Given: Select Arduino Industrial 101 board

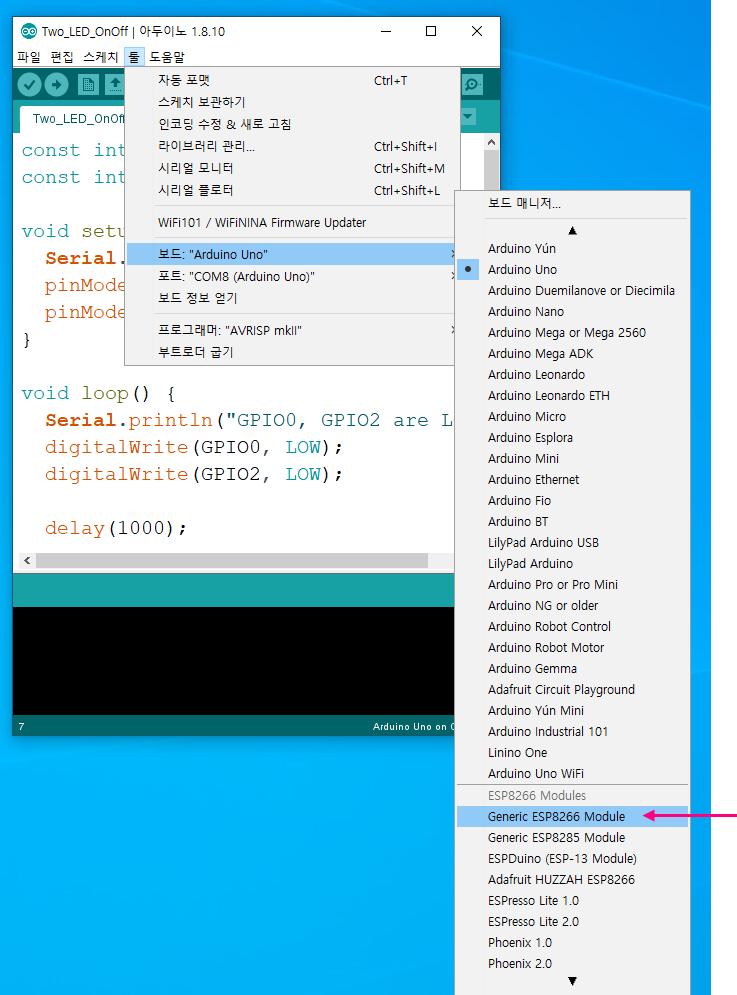Looking at the screenshot, I should tap(572, 730).
